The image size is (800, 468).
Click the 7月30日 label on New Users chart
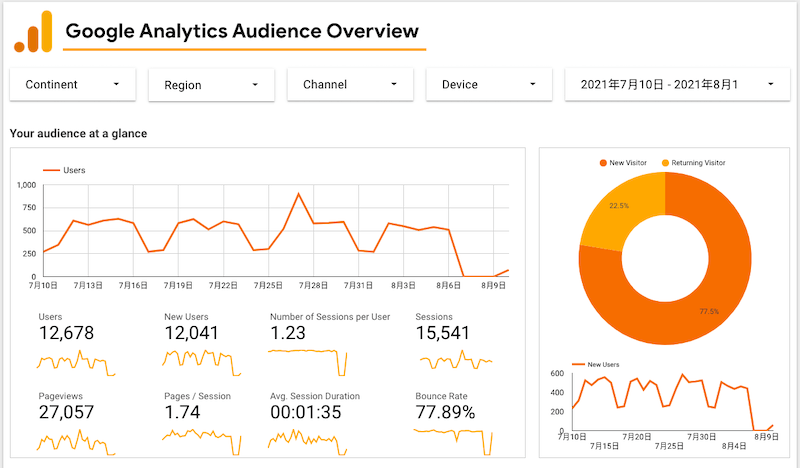(x=702, y=437)
